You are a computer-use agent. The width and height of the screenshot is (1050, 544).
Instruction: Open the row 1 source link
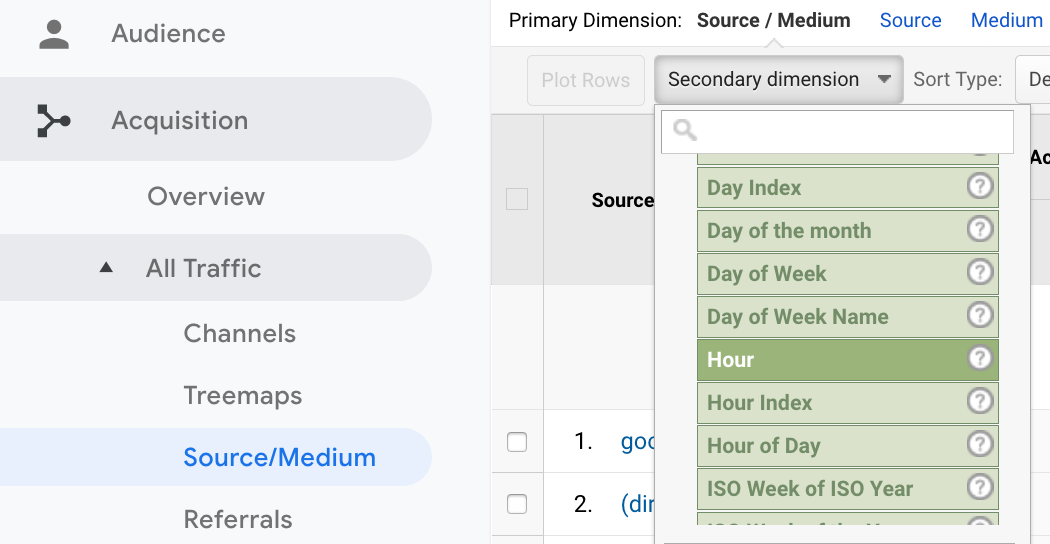(x=638, y=442)
